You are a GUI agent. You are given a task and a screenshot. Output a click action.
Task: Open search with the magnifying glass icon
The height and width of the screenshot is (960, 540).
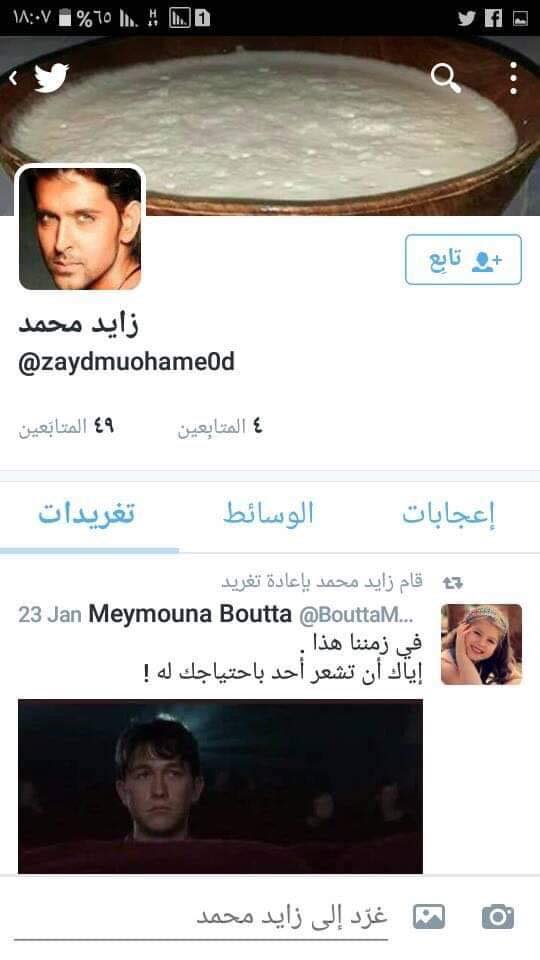445,78
